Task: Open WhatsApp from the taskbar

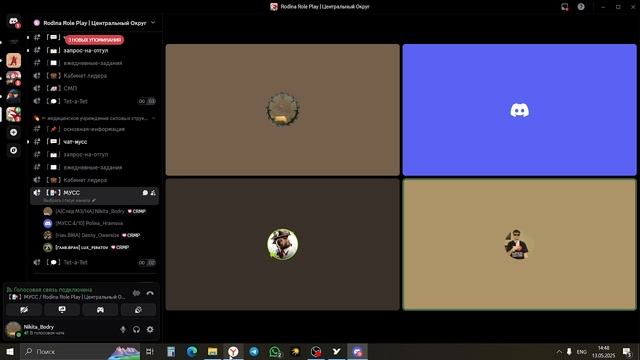Action: tap(275, 351)
